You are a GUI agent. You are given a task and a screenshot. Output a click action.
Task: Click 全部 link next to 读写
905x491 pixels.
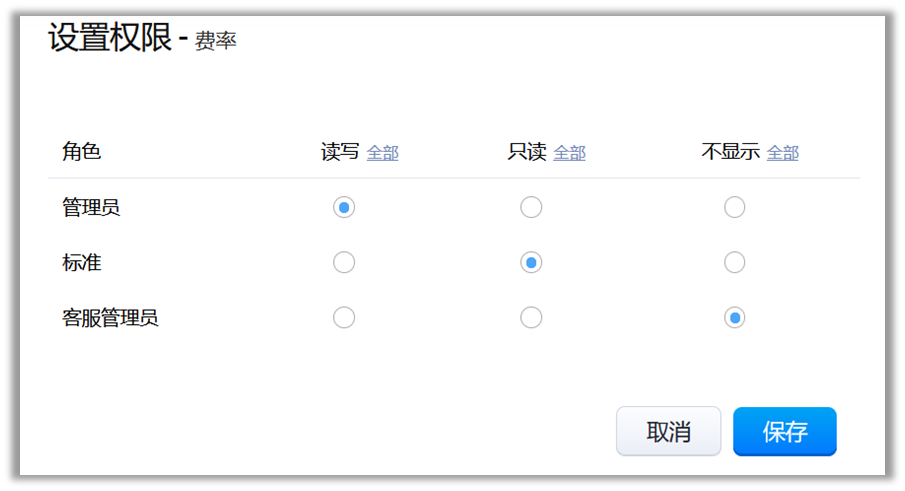pyautogui.click(x=382, y=153)
